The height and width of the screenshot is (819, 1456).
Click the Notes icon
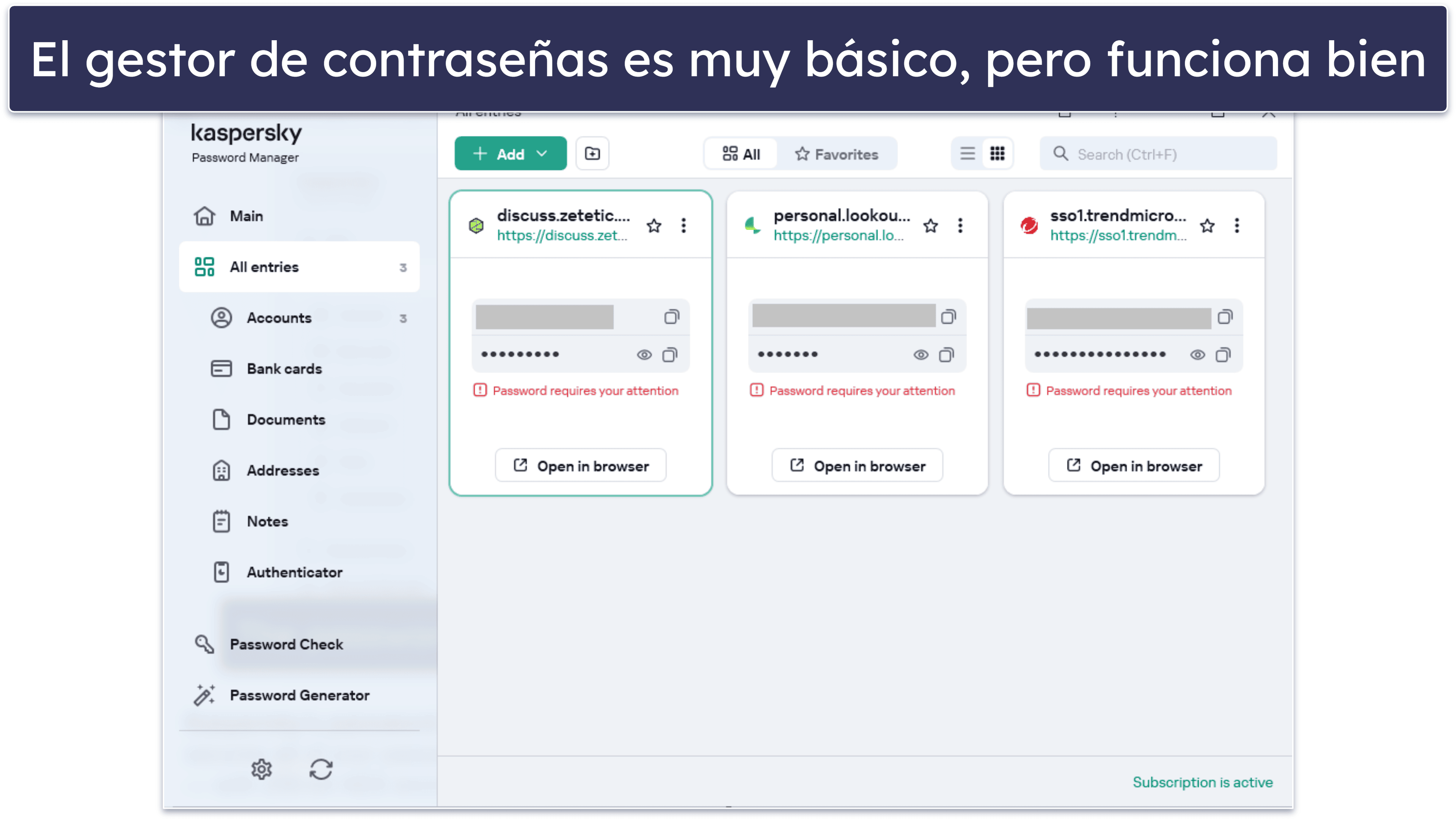pyautogui.click(x=221, y=521)
